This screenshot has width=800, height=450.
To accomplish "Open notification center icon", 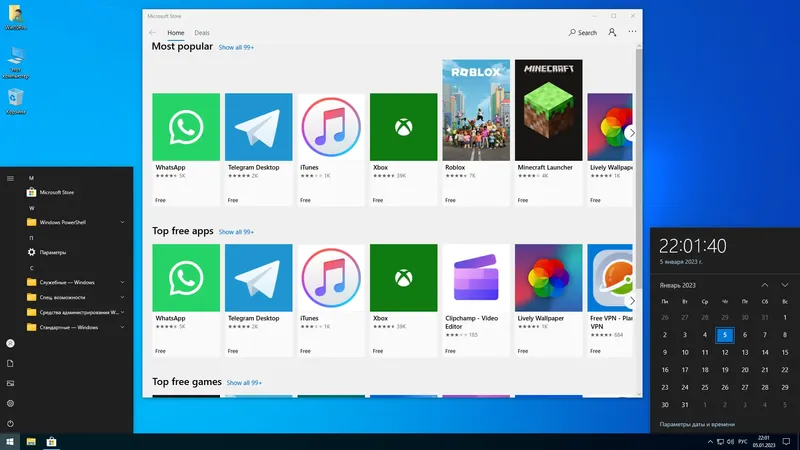I will pyautogui.click(x=786, y=442).
